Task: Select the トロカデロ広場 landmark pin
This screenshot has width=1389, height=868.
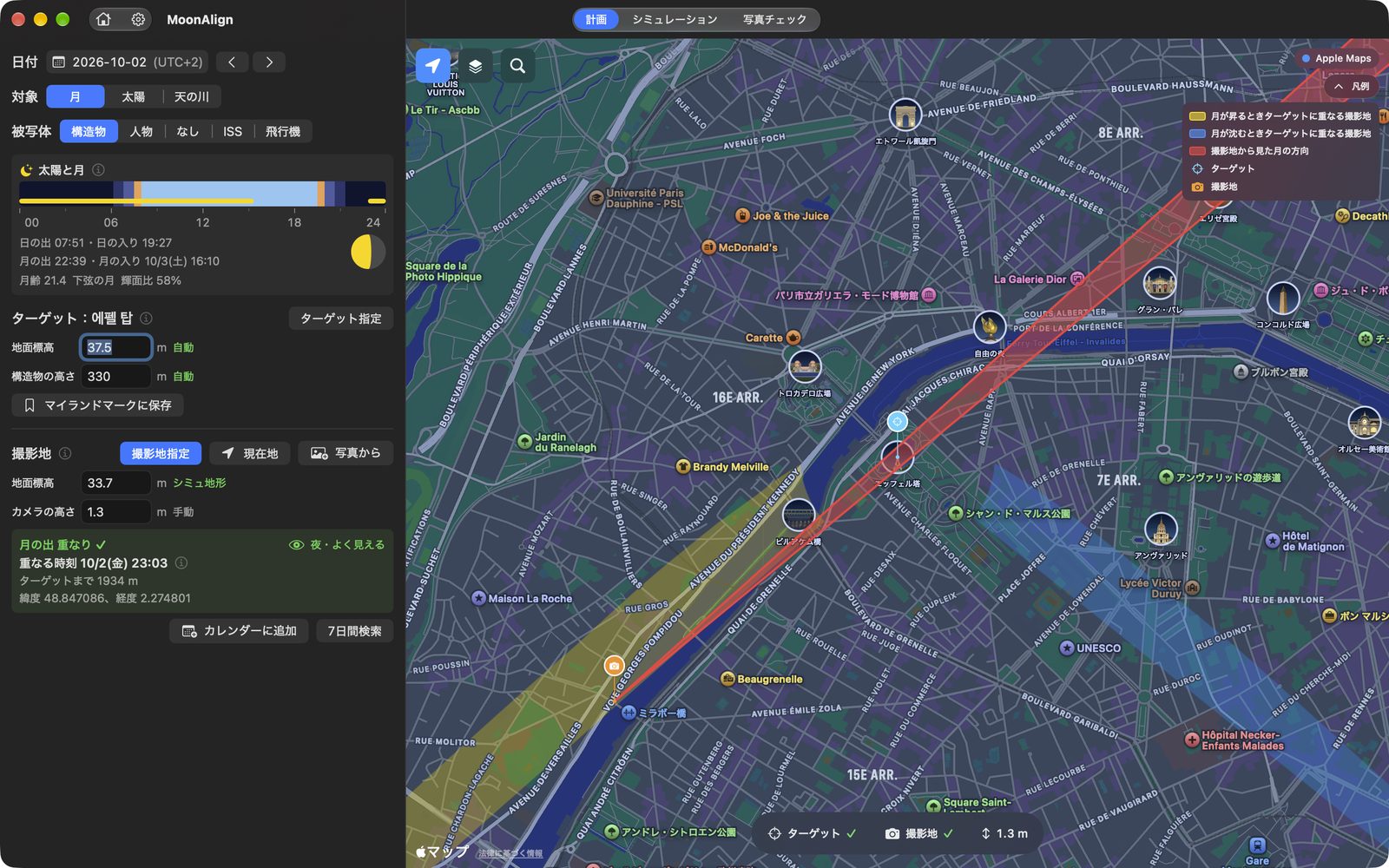Action: pos(805,366)
